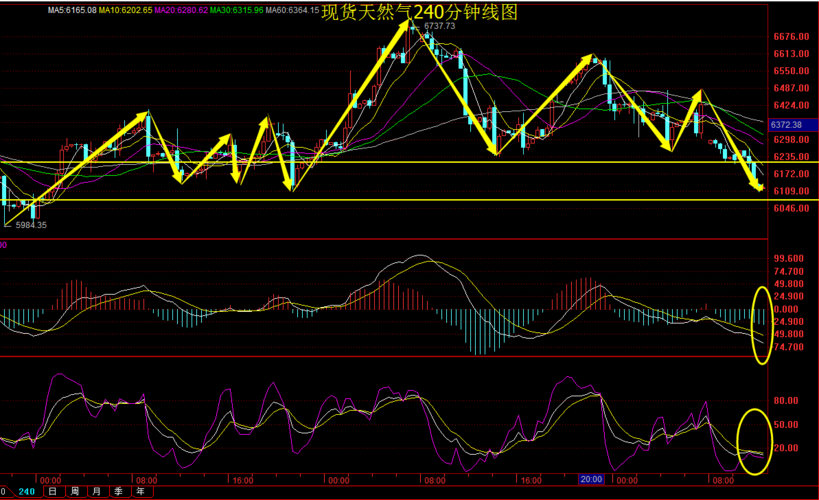
Task: Click the highlighted 20:00 time marker
Action: tap(591, 479)
